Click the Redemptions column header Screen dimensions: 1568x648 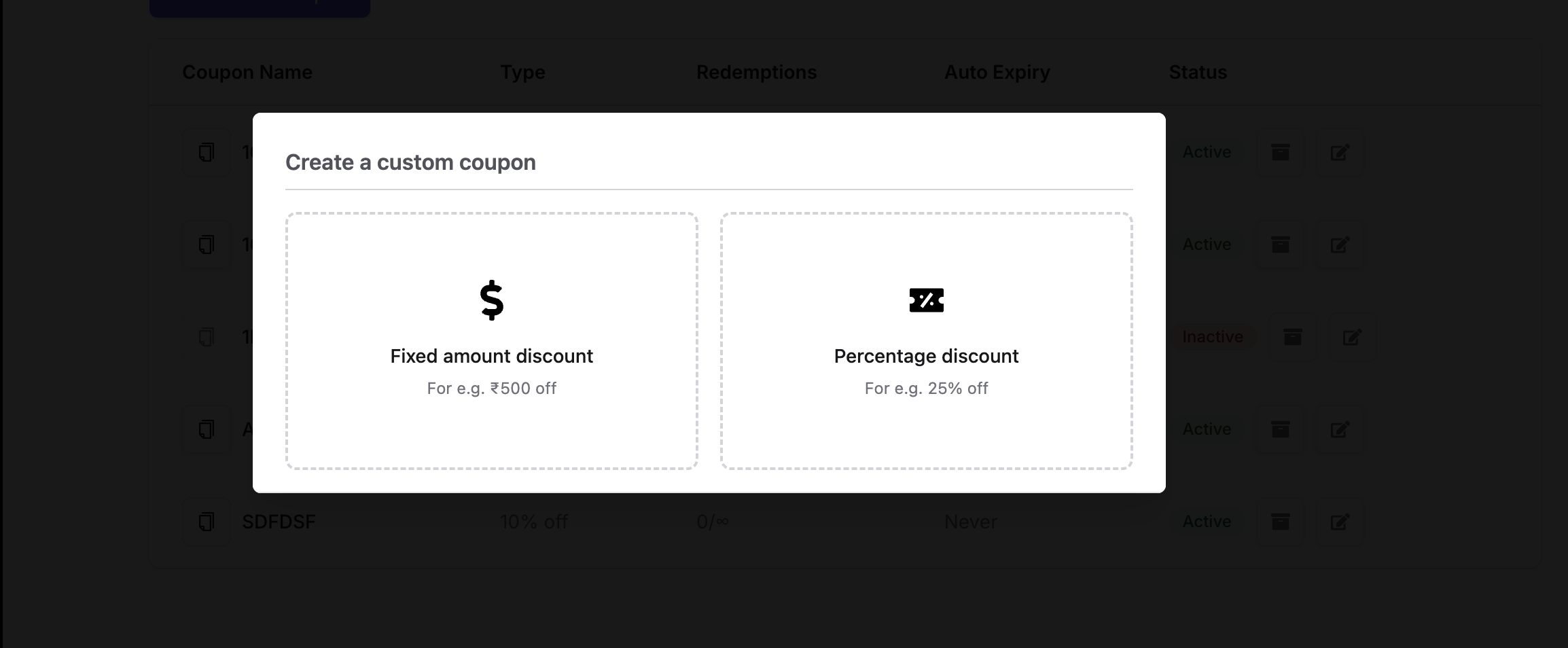pos(758,72)
